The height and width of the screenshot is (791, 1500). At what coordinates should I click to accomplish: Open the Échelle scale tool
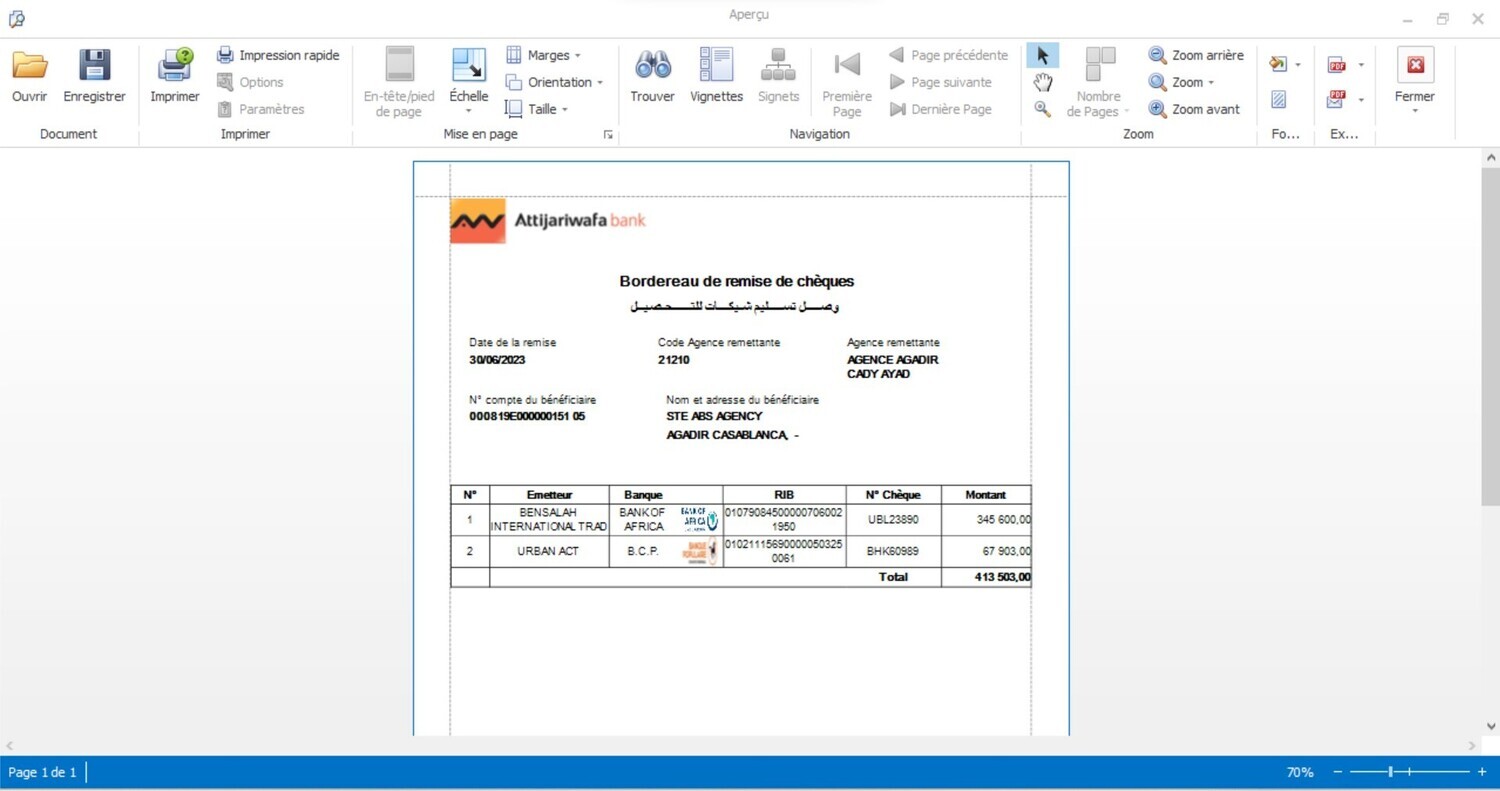(x=468, y=80)
